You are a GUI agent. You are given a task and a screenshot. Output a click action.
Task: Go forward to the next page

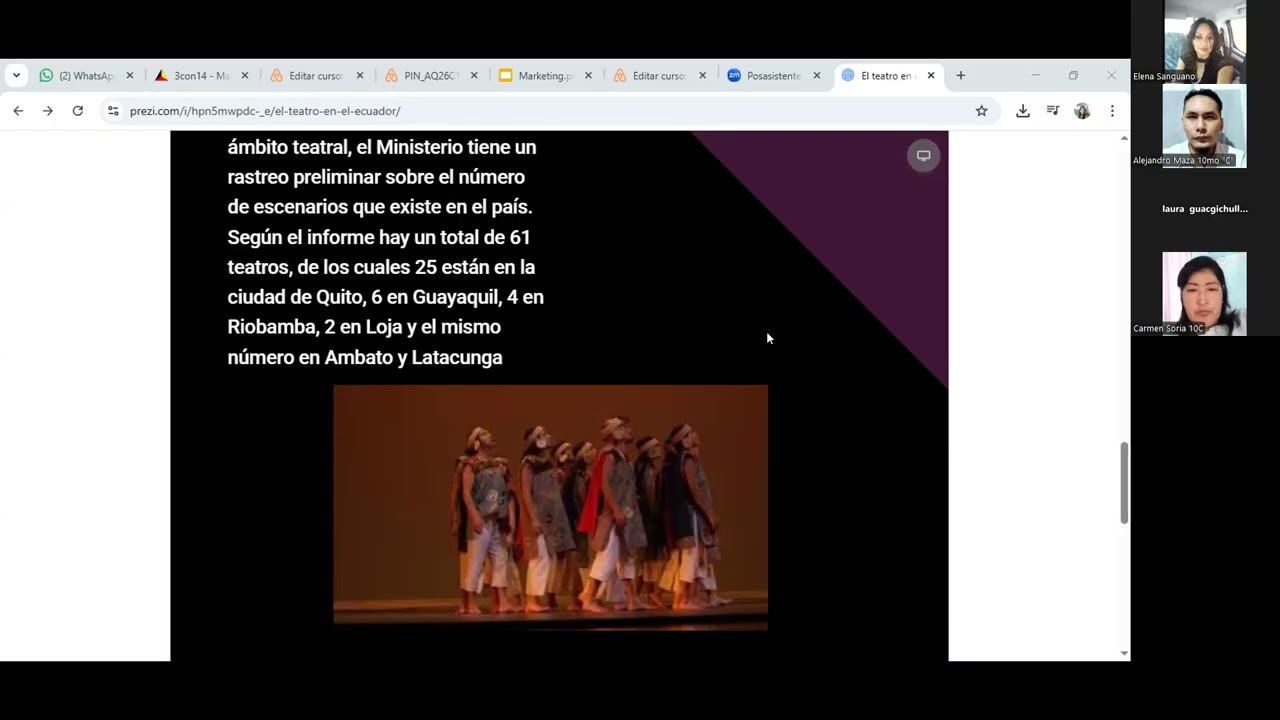tap(47, 111)
